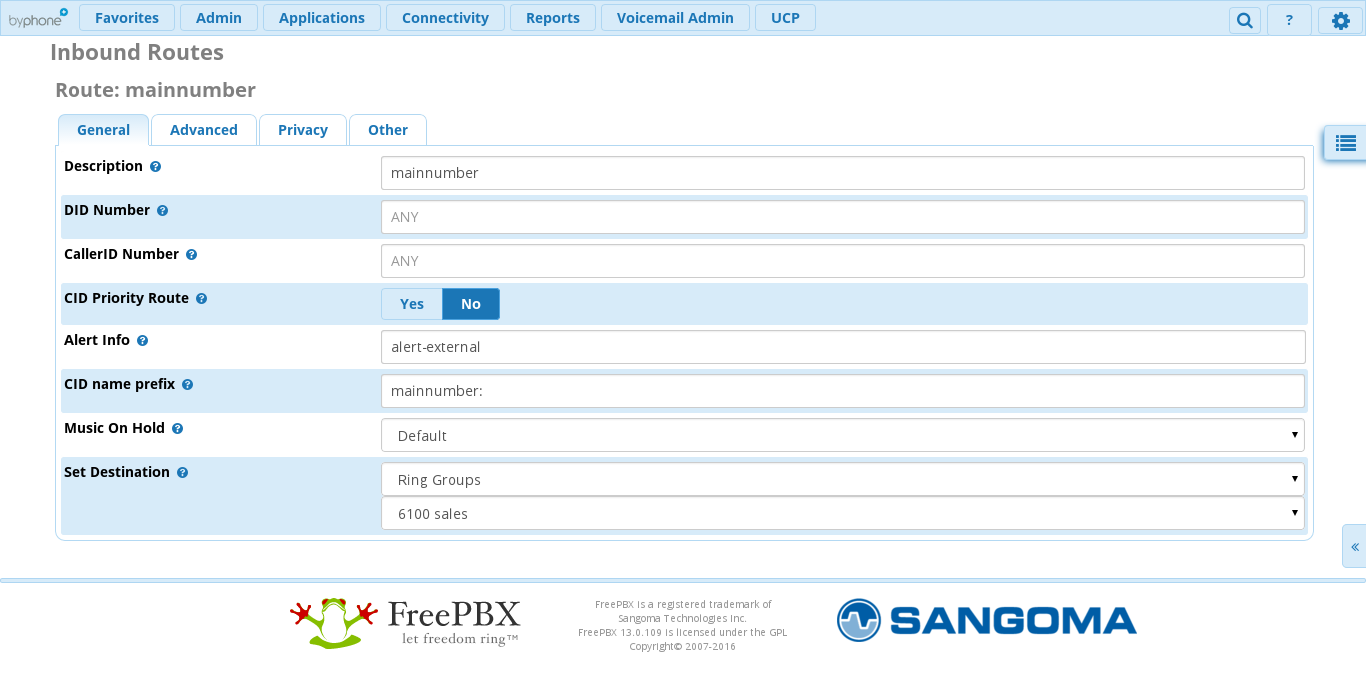Show help for CallerID Number
1366x678 pixels.
[191, 255]
